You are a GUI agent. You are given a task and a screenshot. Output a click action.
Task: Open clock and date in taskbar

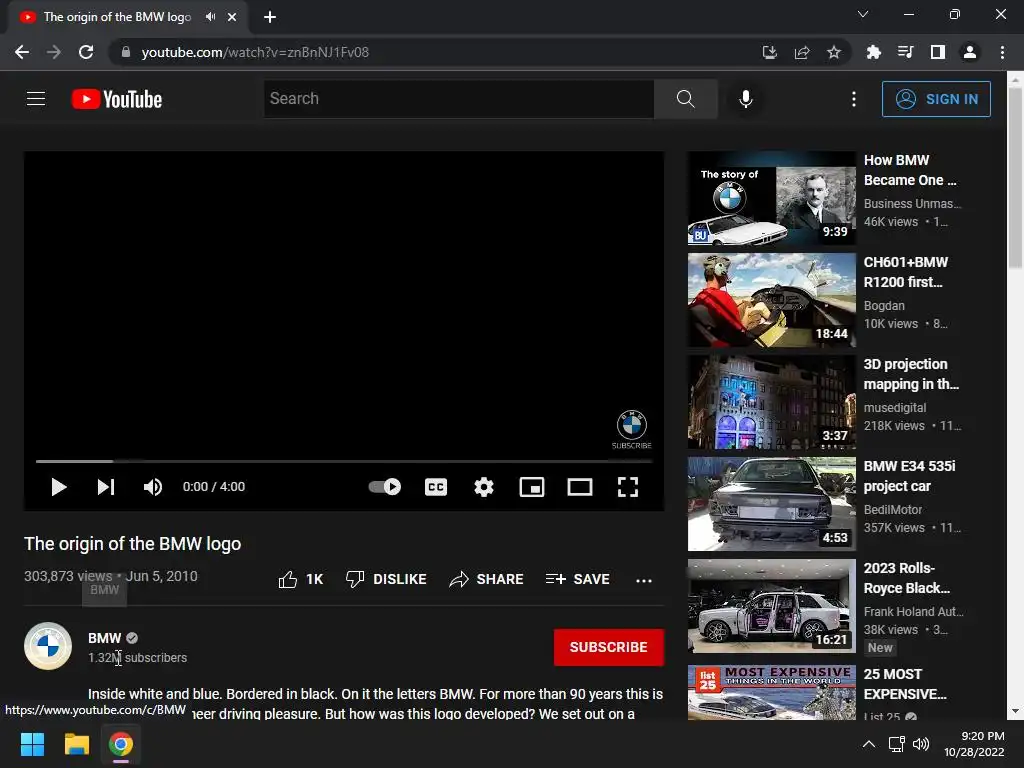click(974, 744)
